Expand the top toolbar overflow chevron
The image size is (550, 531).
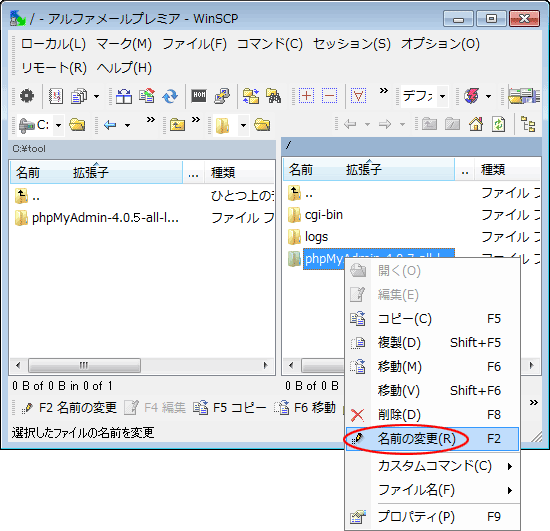384,91
